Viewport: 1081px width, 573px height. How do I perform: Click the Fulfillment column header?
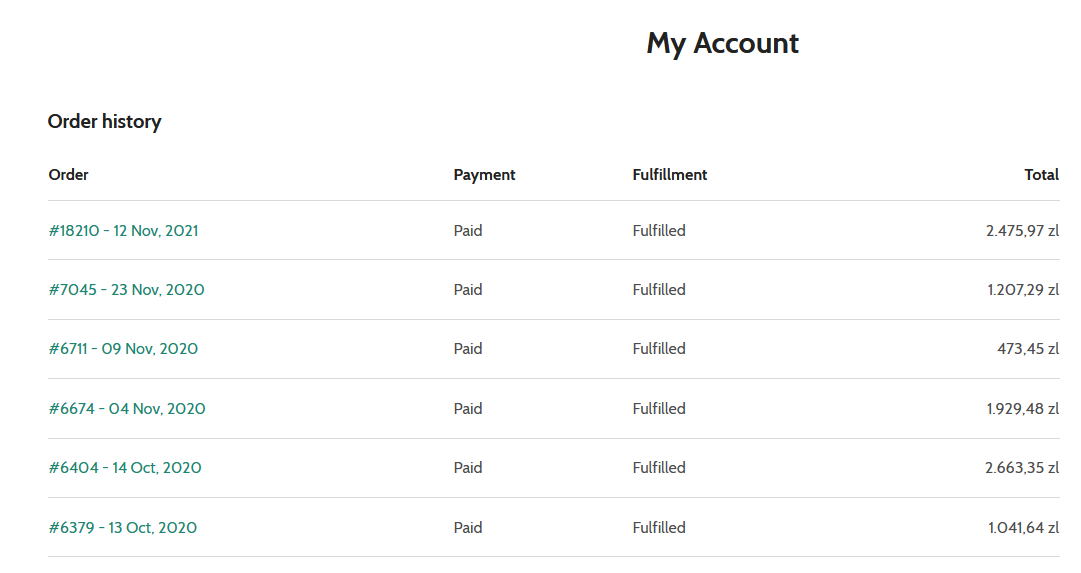click(x=669, y=174)
